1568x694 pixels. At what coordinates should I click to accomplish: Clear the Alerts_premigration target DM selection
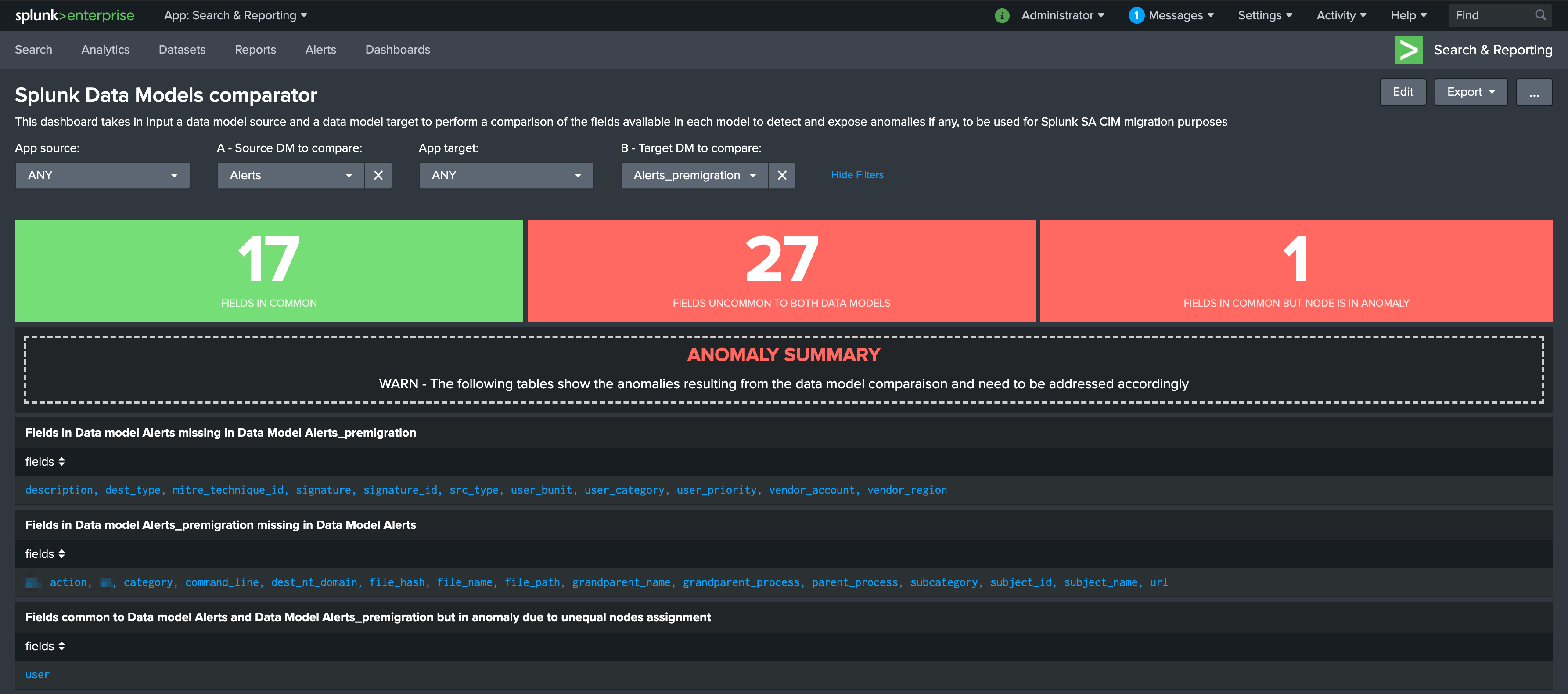click(x=781, y=176)
